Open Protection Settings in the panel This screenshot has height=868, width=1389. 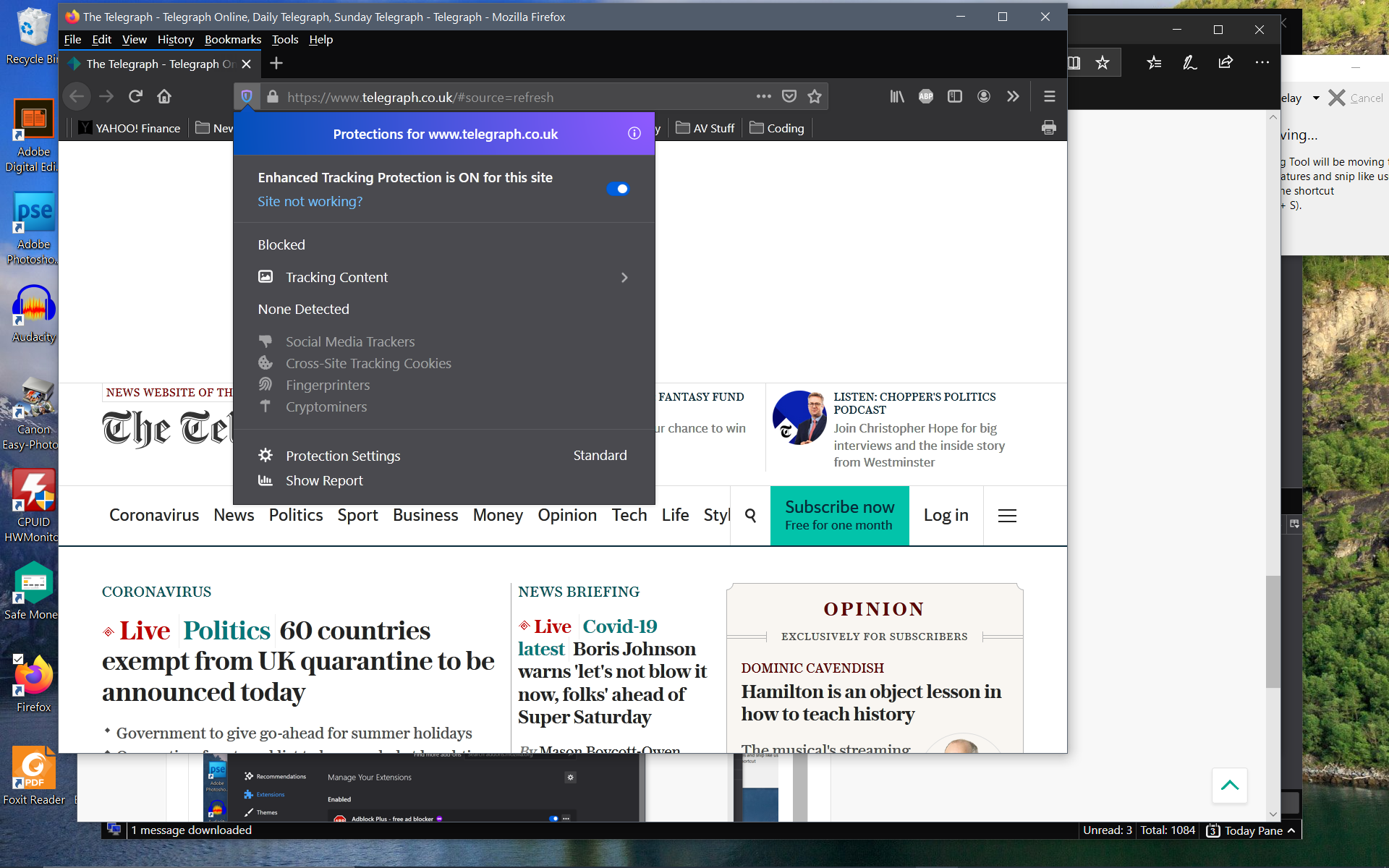click(x=342, y=456)
